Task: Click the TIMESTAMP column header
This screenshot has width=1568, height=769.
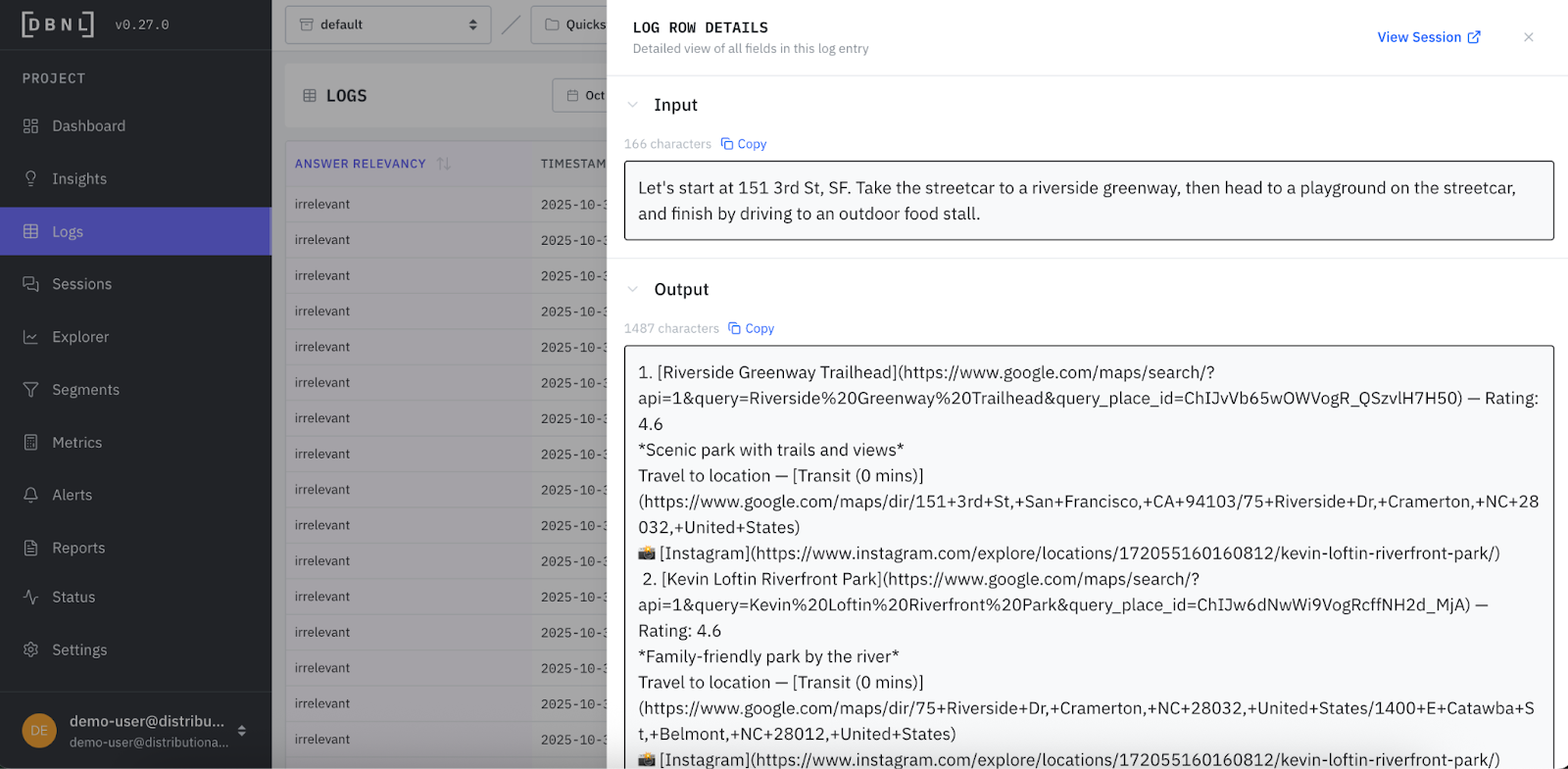Action: click(x=573, y=164)
